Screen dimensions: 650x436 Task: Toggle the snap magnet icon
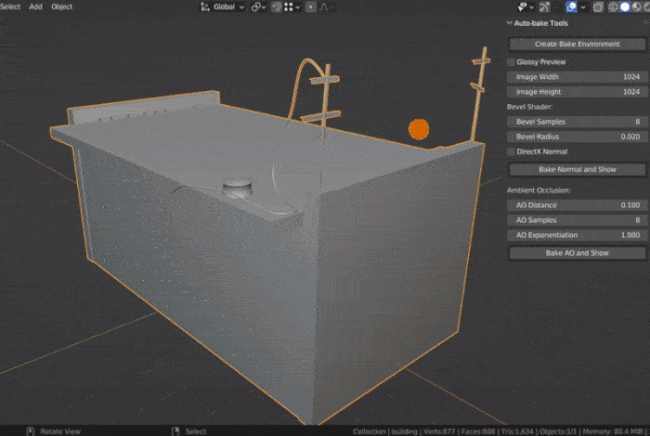click(276, 7)
